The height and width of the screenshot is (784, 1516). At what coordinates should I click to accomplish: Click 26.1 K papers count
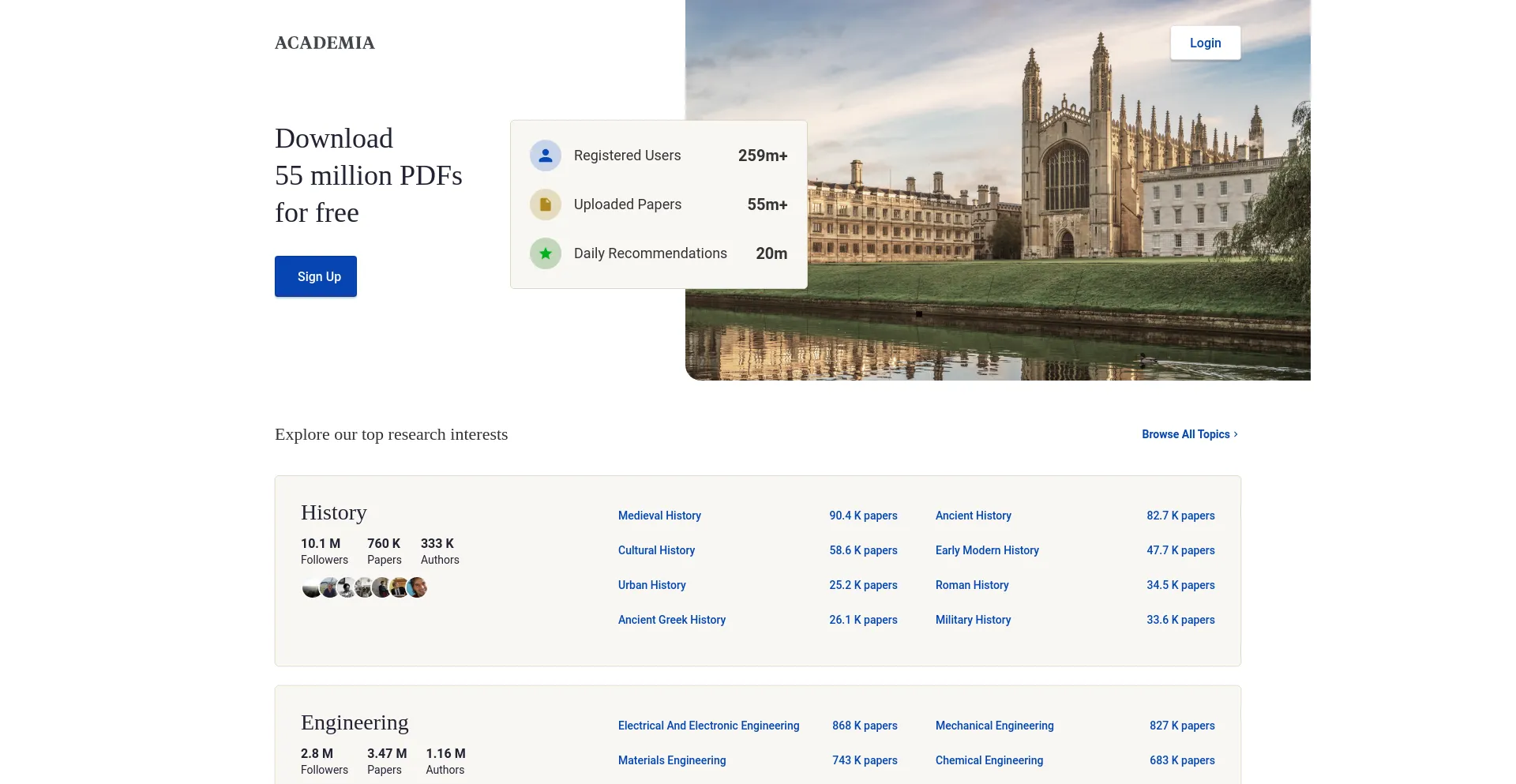pos(863,620)
